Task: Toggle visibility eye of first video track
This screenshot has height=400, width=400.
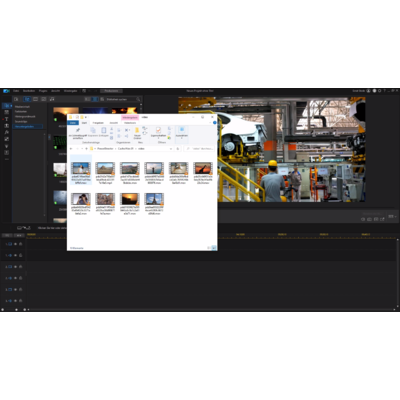Action: tap(16, 244)
